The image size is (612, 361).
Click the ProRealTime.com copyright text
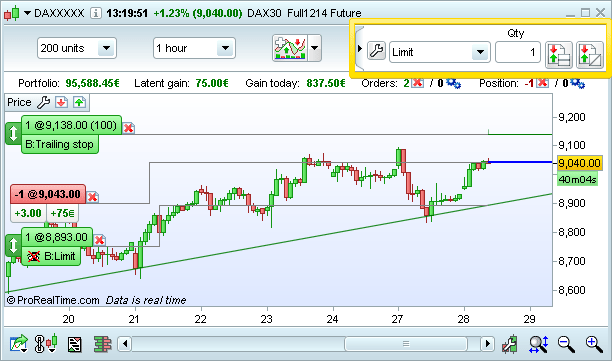pyautogui.click(x=53, y=300)
